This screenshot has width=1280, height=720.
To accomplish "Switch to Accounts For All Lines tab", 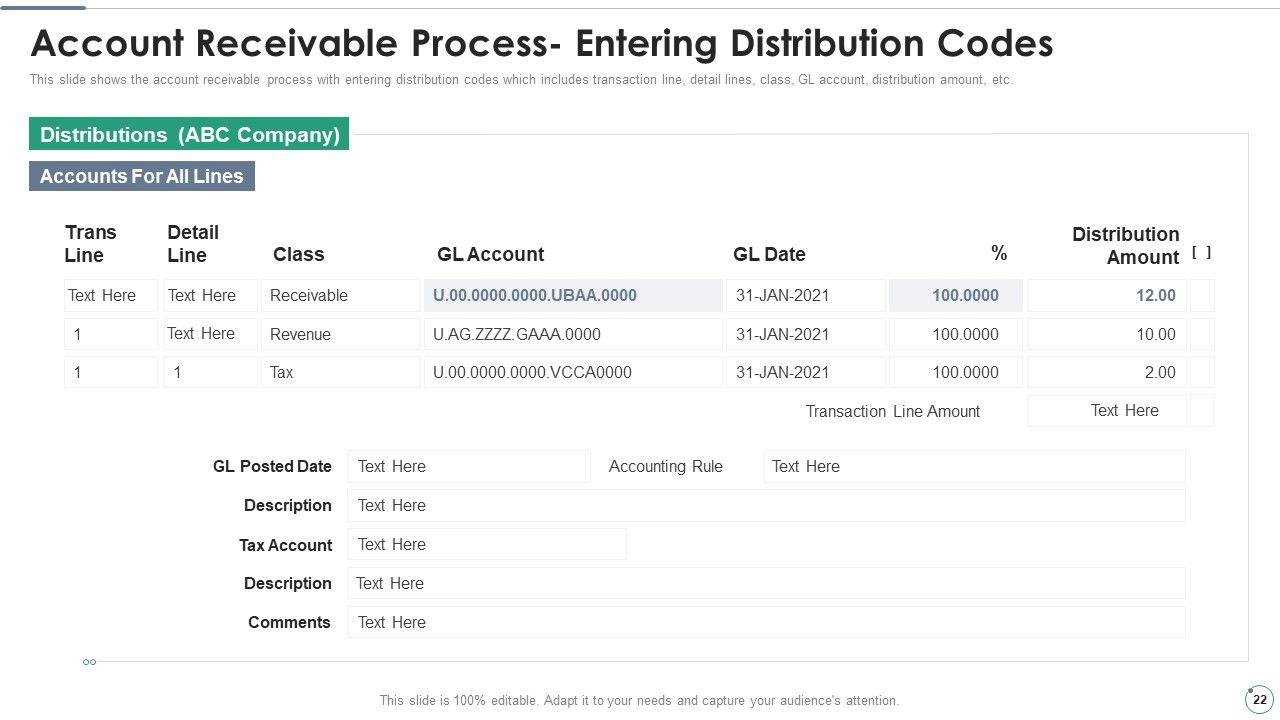I will [x=142, y=176].
